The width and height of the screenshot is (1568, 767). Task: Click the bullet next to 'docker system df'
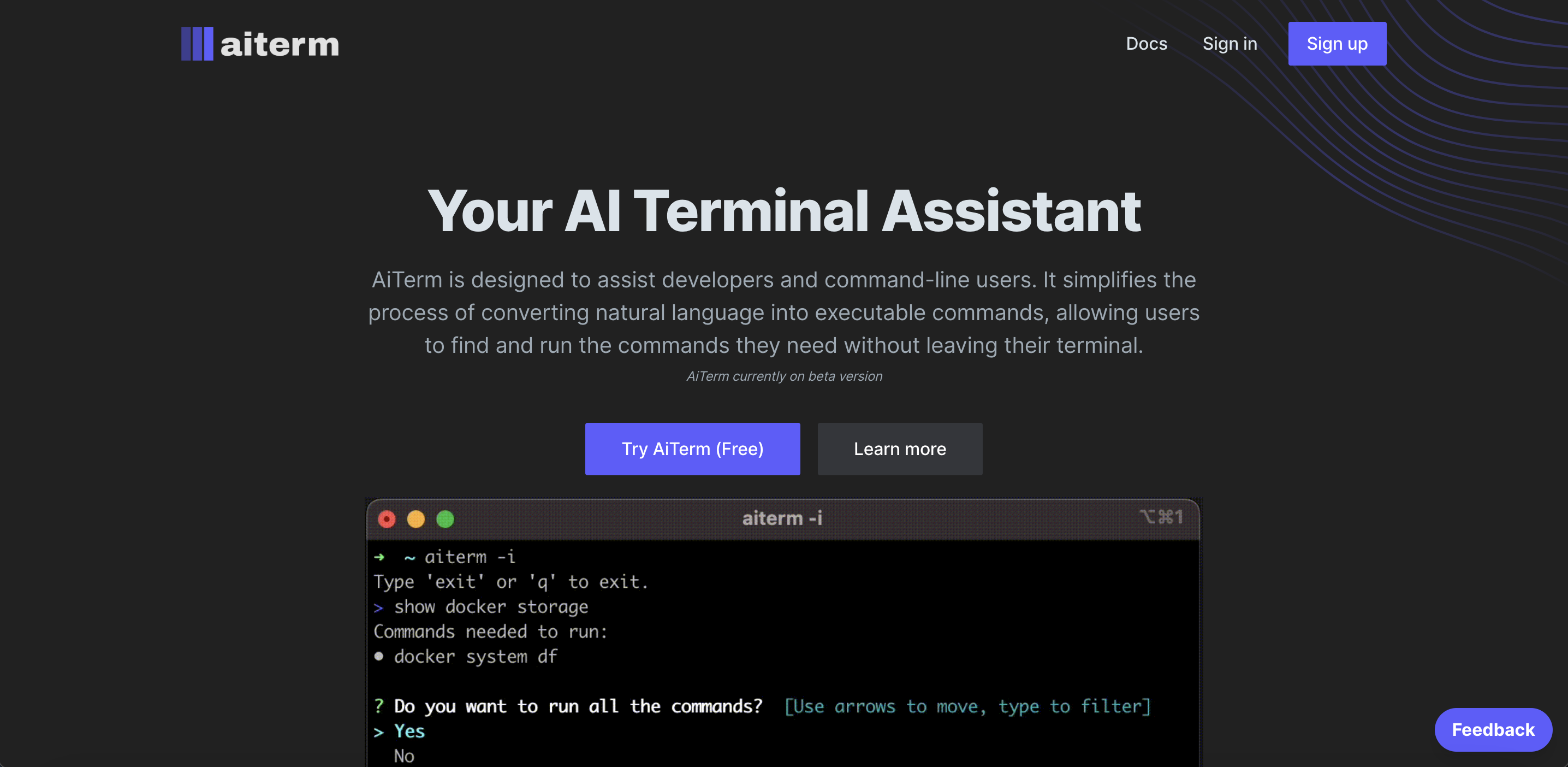click(x=379, y=656)
